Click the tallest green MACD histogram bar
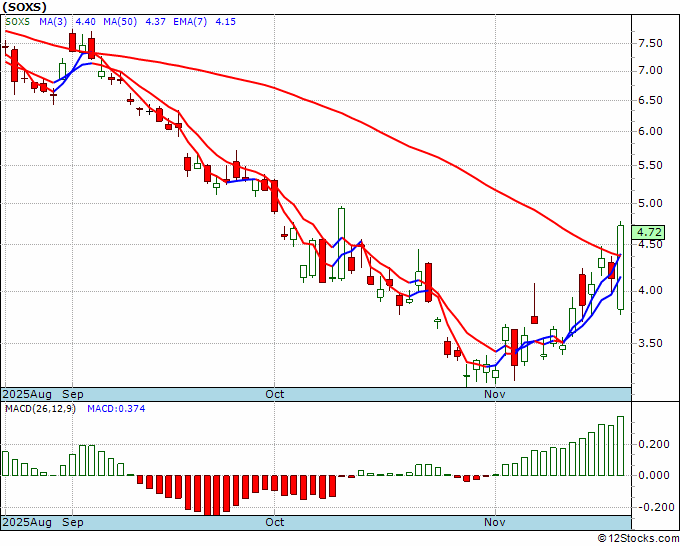The width and height of the screenshot is (680, 546). point(621,446)
